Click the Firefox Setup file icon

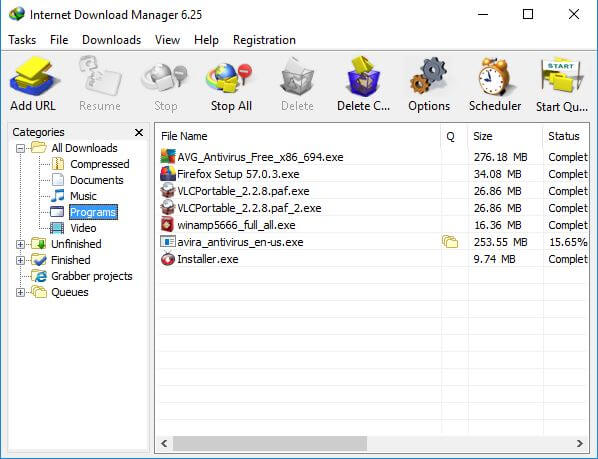(x=168, y=174)
